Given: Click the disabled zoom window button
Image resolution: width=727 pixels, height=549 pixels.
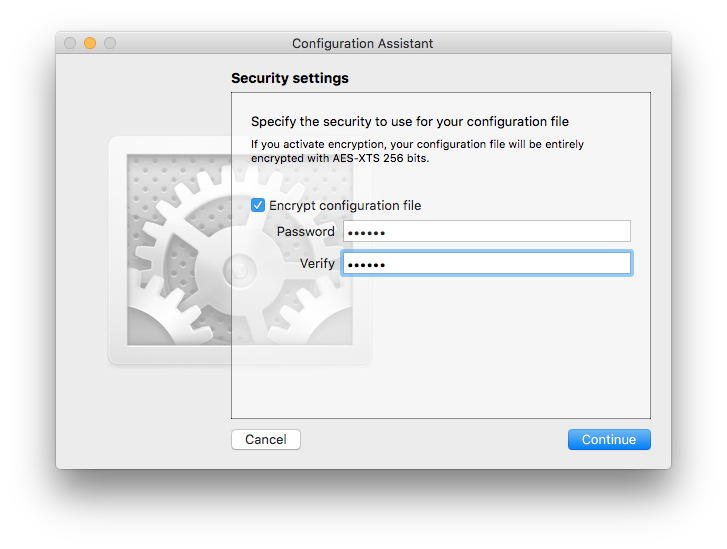Looking at the screenshot, I should click(110, 43).
